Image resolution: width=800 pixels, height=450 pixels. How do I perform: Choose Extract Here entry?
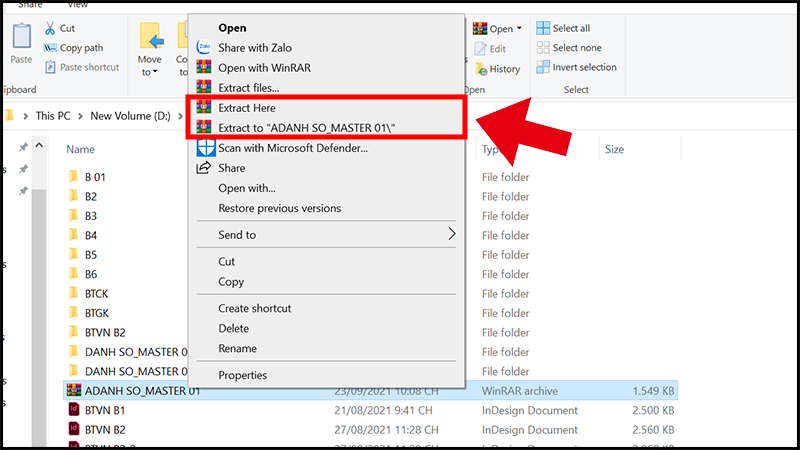coord(247,108)
